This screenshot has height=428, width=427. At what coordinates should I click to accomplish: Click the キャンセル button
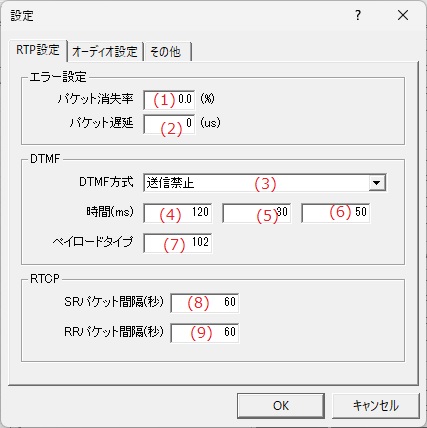click(376, 406)
